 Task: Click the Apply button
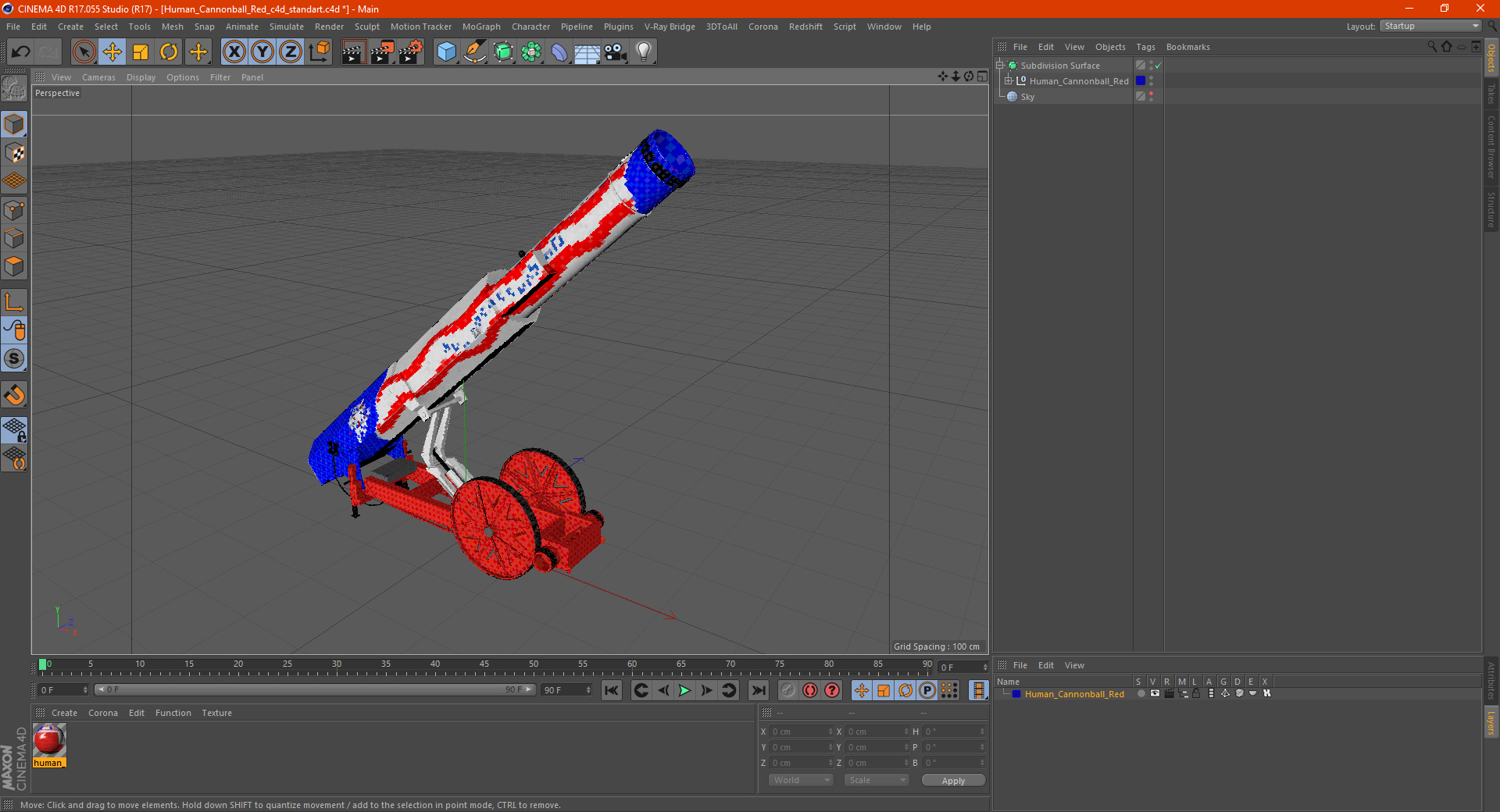click(953, 781)
